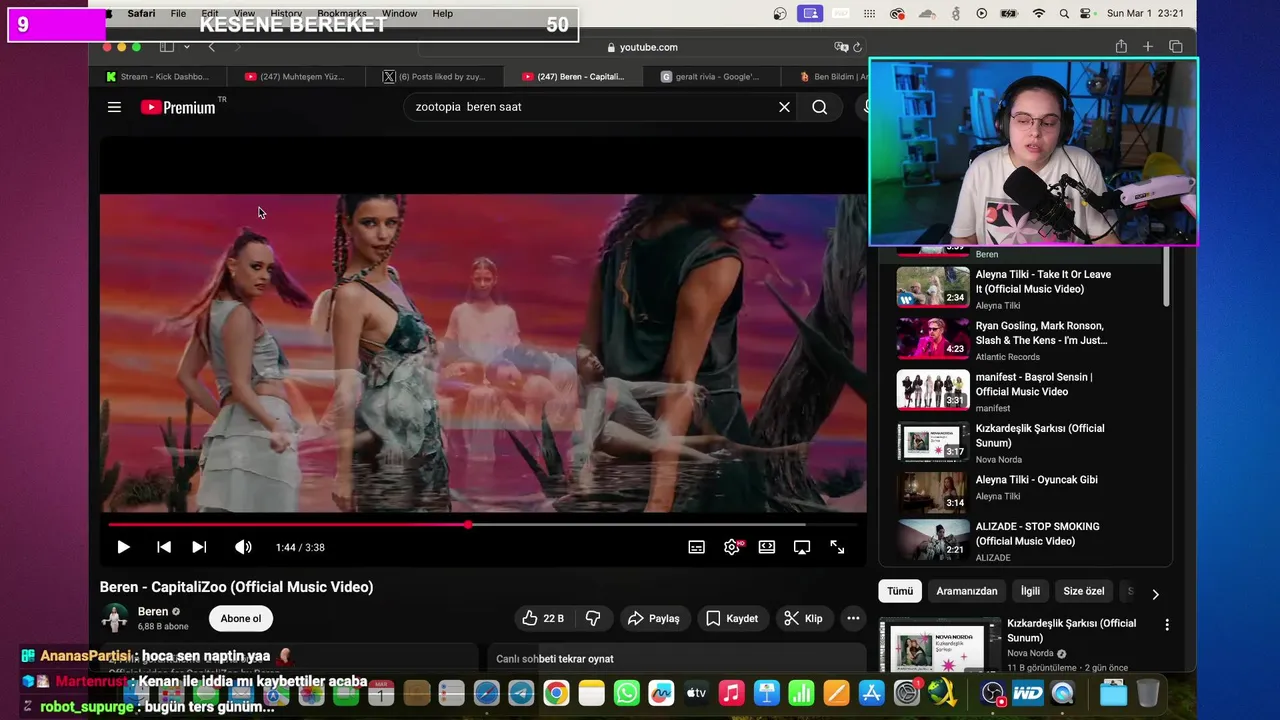Viewport: 1280px width, 720px height.
Task: Switch to geralt rivia Google tab
Action: [x=712, y=76]
